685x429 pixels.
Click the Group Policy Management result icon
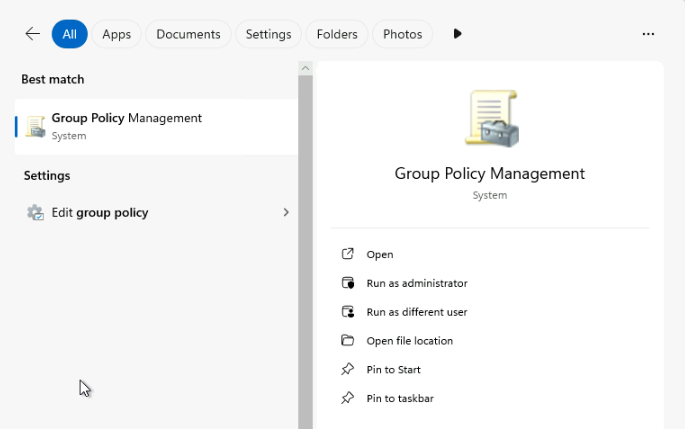pos(35,127)
